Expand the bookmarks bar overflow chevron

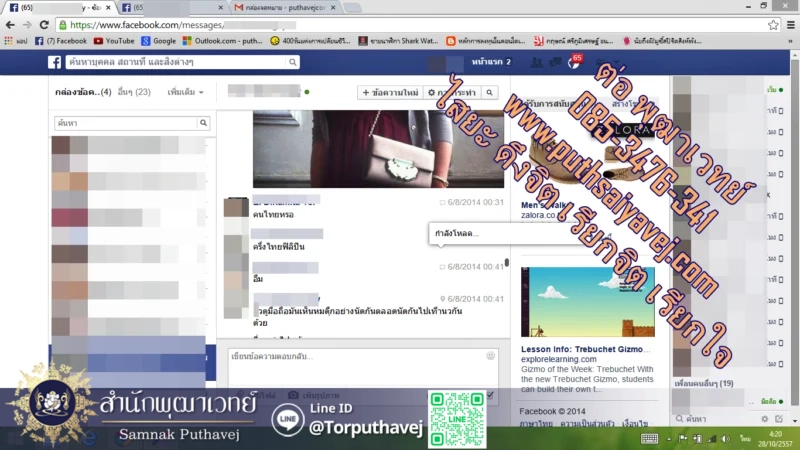(x=790, y=41)
